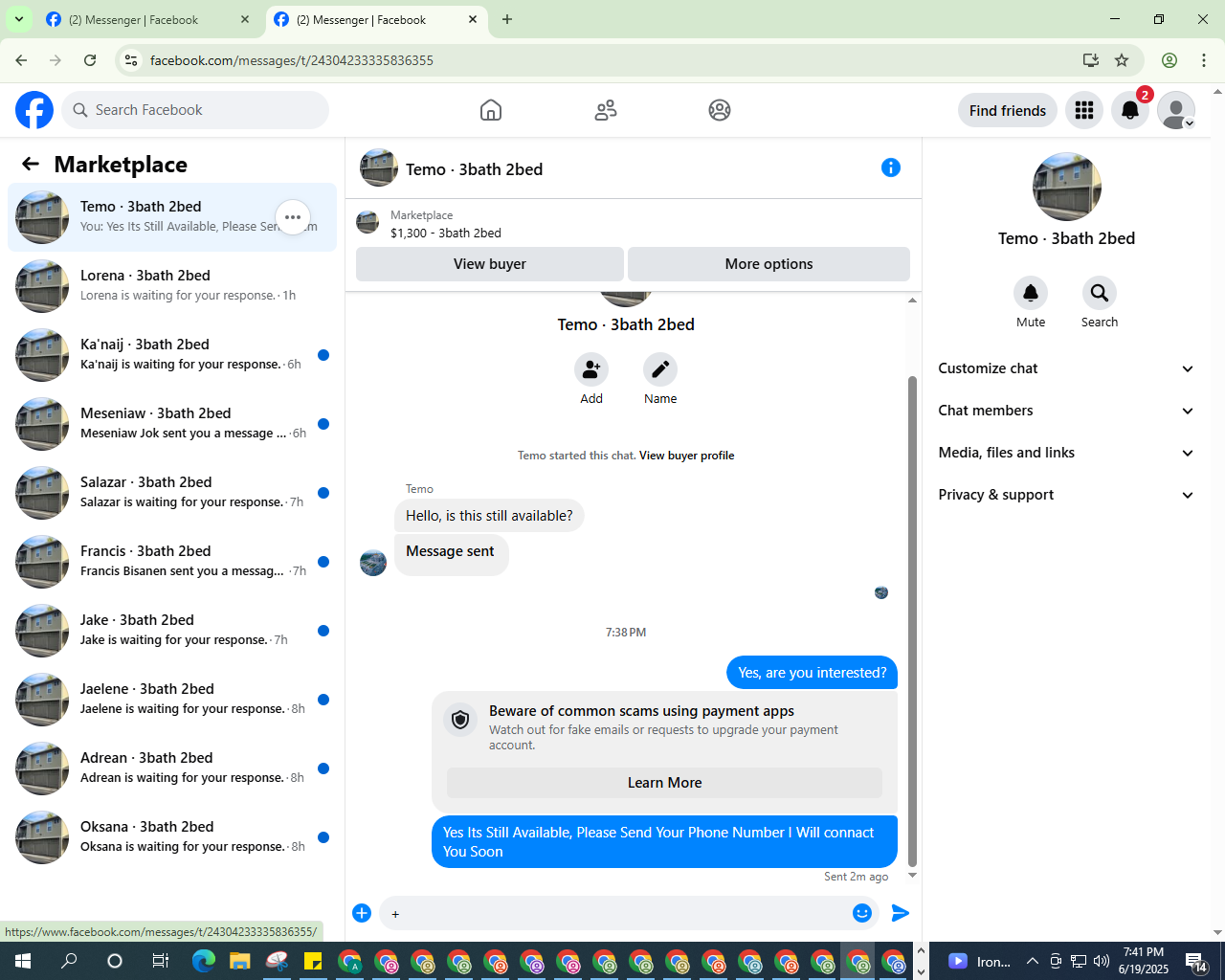The height and width of the screenshot is (980, 1225).
Task: Open the account profile menu
Action: tap(1176, 110)
